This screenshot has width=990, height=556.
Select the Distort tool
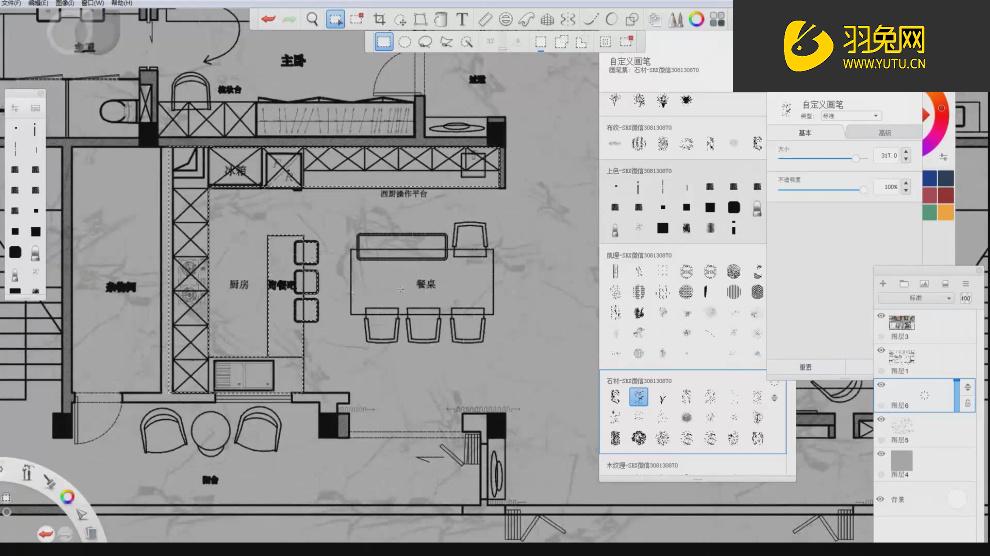tap(420, 20)
